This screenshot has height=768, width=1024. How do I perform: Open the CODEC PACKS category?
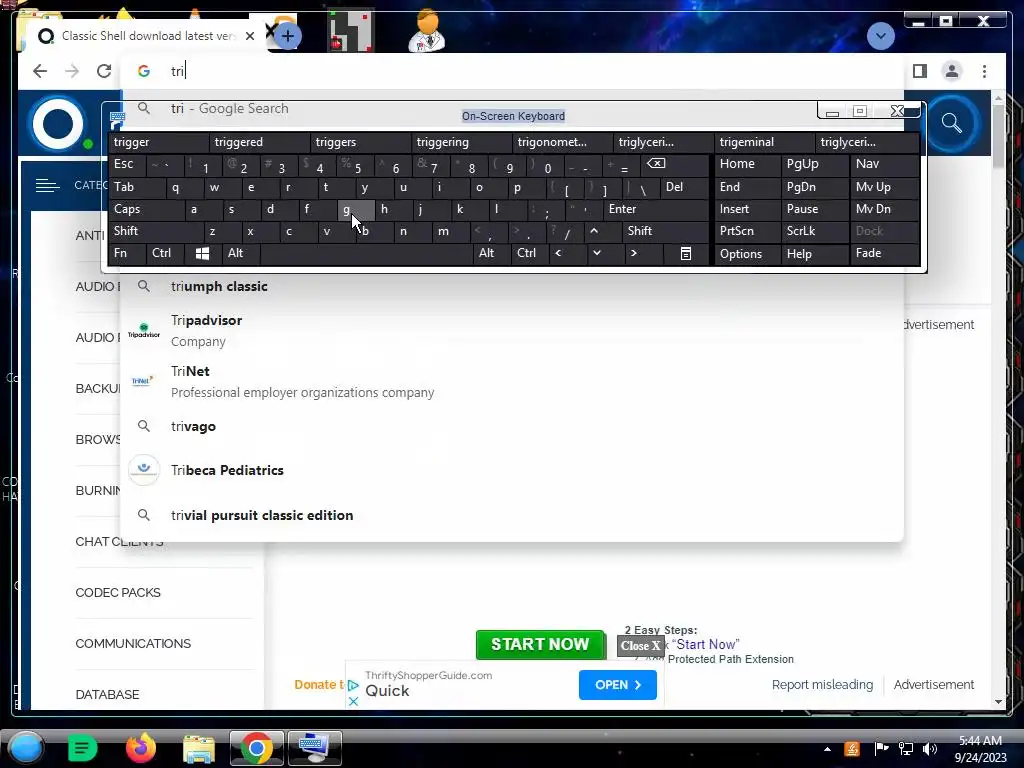118,592
